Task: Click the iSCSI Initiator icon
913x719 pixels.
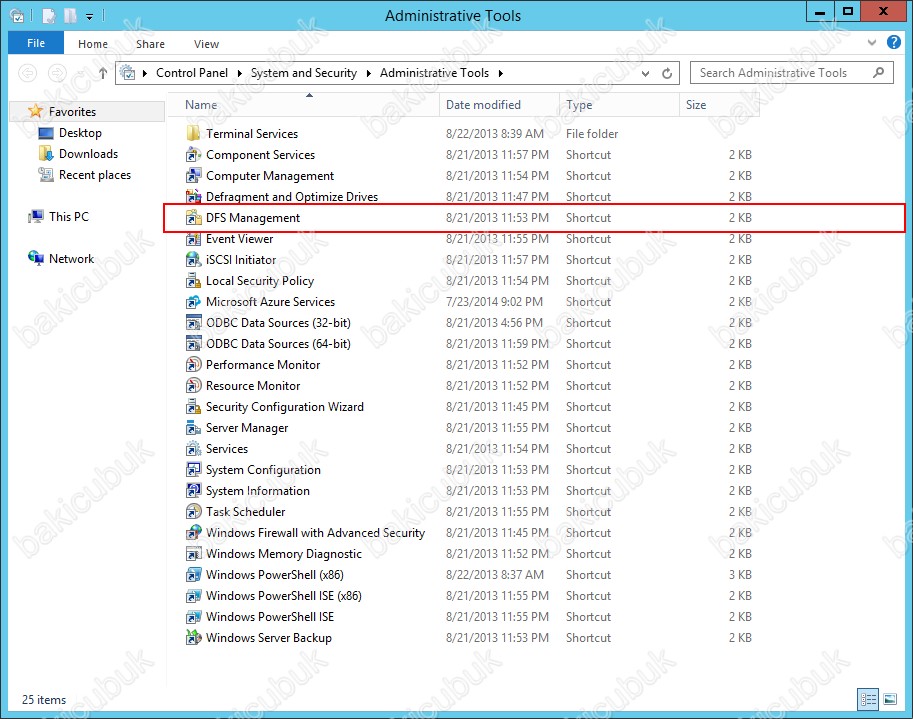Action: click(x=193, y=260)
